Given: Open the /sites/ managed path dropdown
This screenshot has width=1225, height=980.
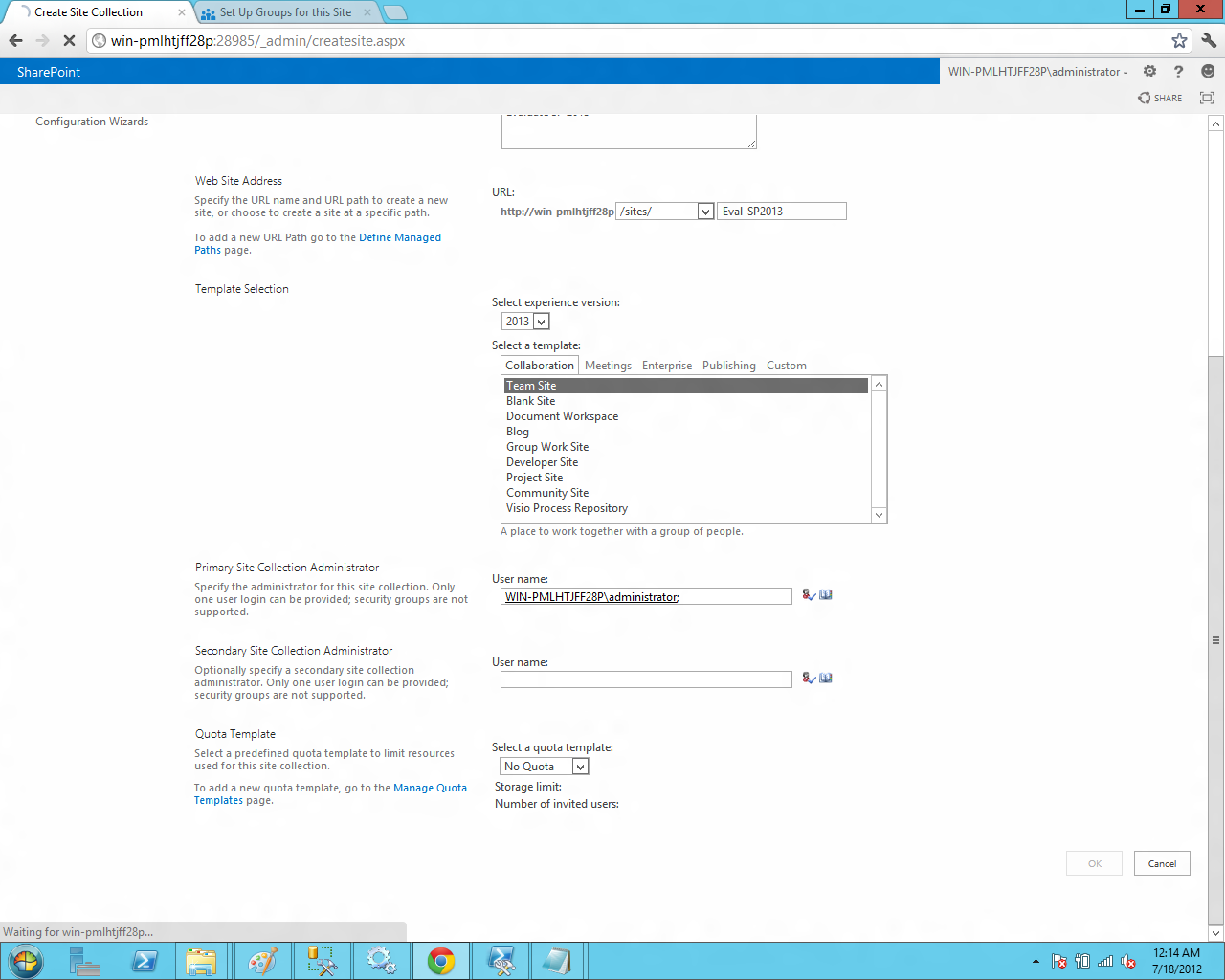Looking at the screenshot, I should [x=704, y=211].
